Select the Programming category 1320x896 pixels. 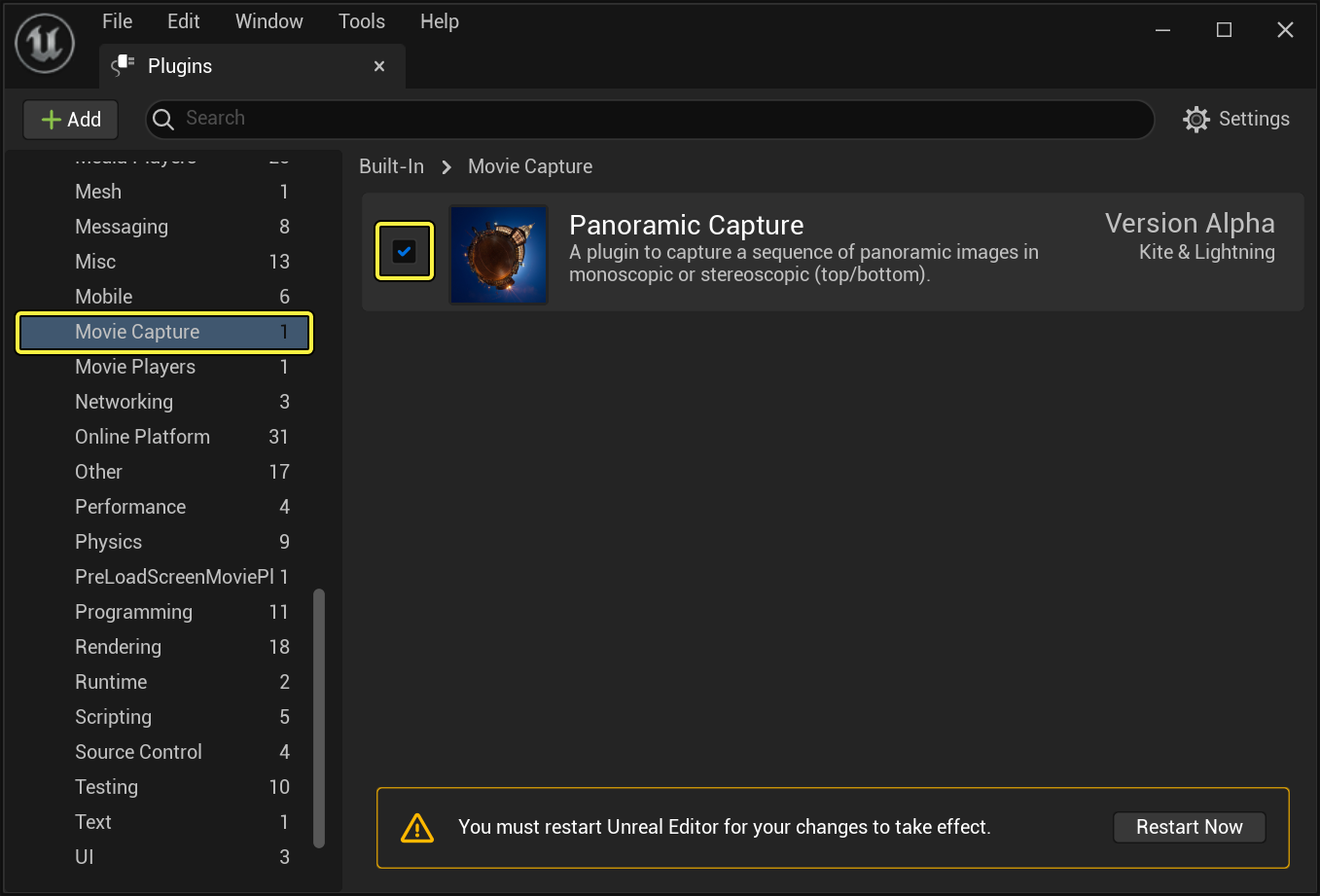pos(164,612)
